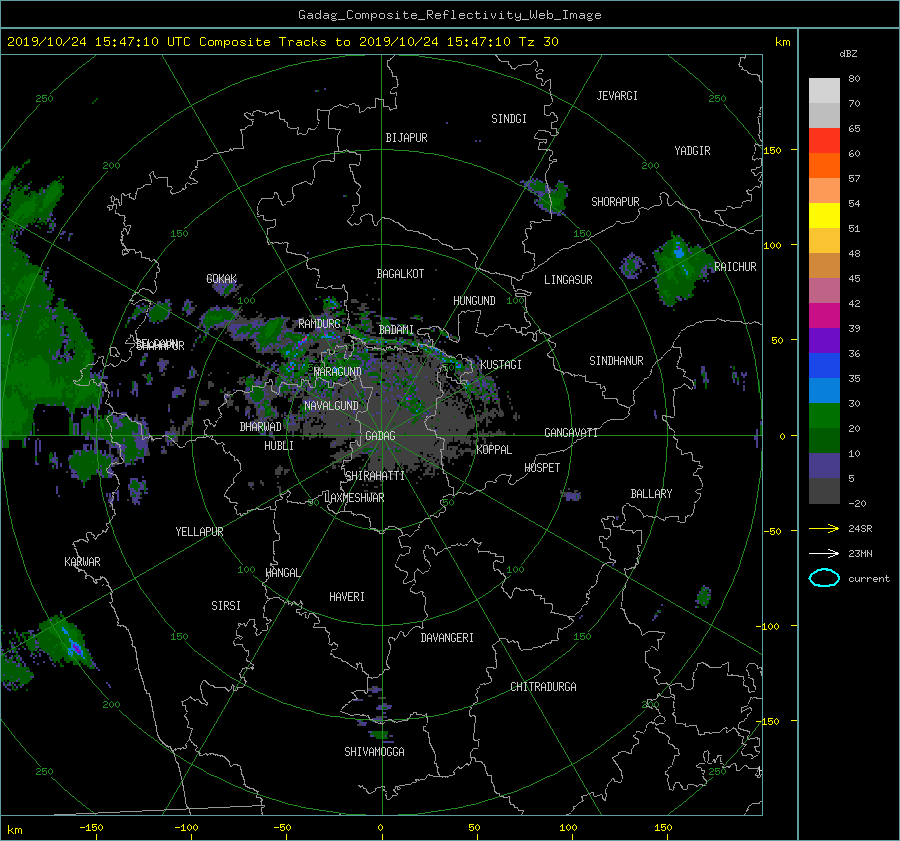Click the GOKAK city label

(222, 279)
